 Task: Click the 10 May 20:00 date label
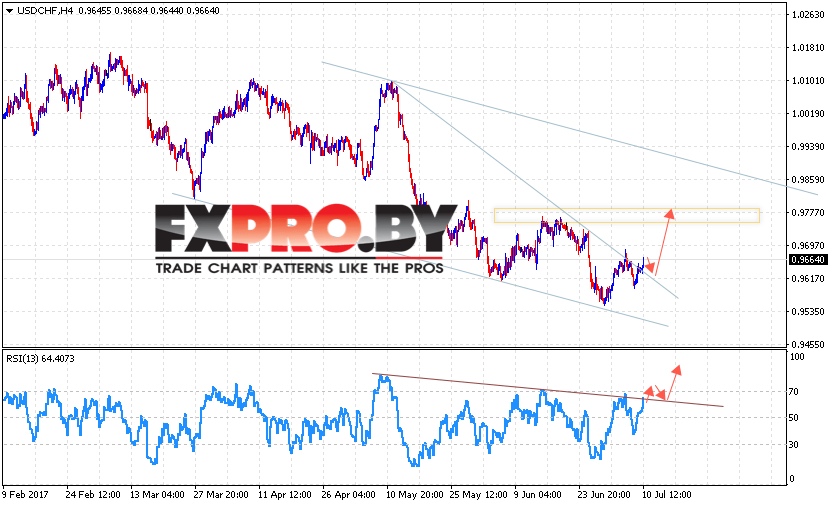414,495
